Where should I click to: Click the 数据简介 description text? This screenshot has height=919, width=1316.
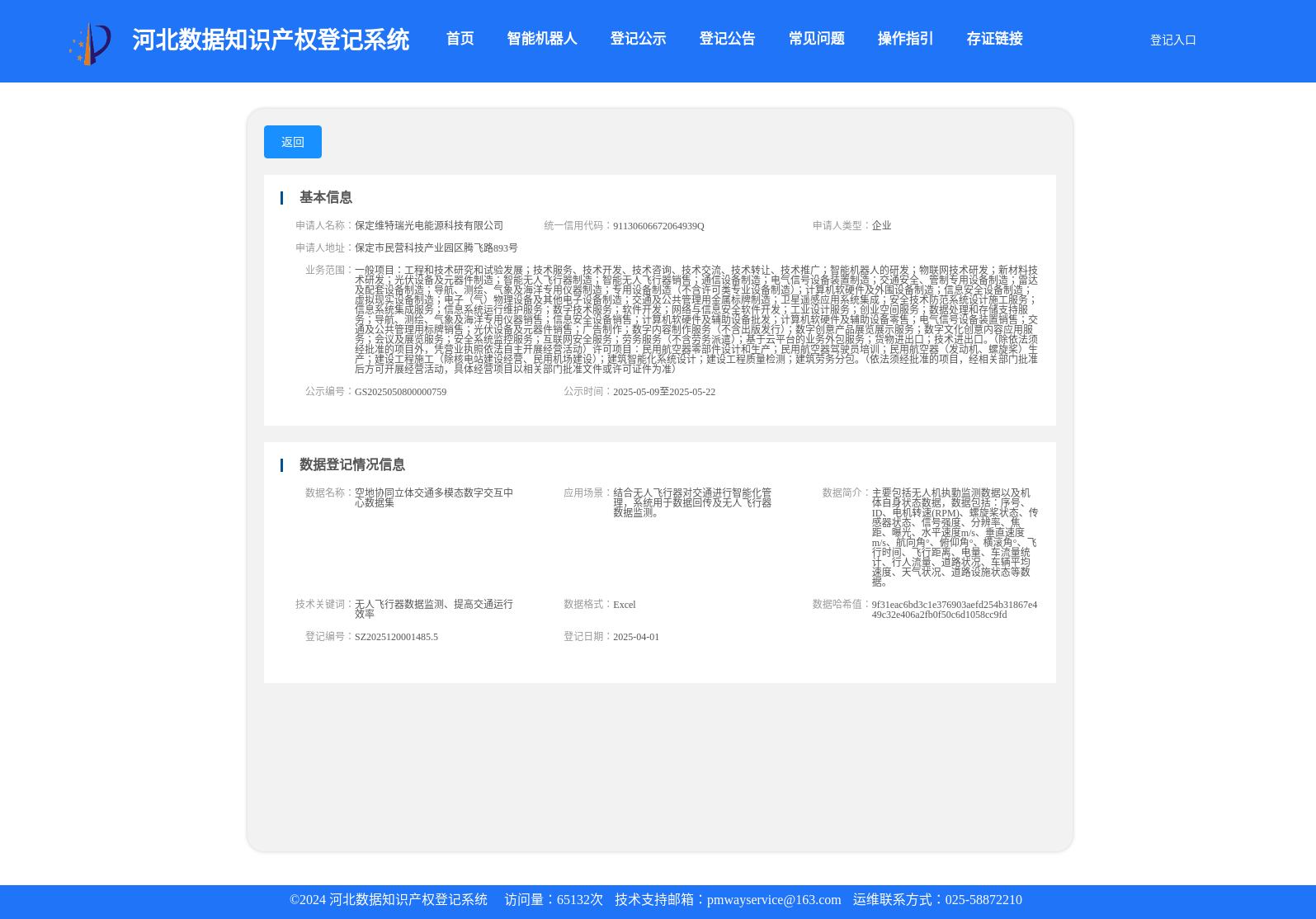pyautogui.click(x=955, y=537)
